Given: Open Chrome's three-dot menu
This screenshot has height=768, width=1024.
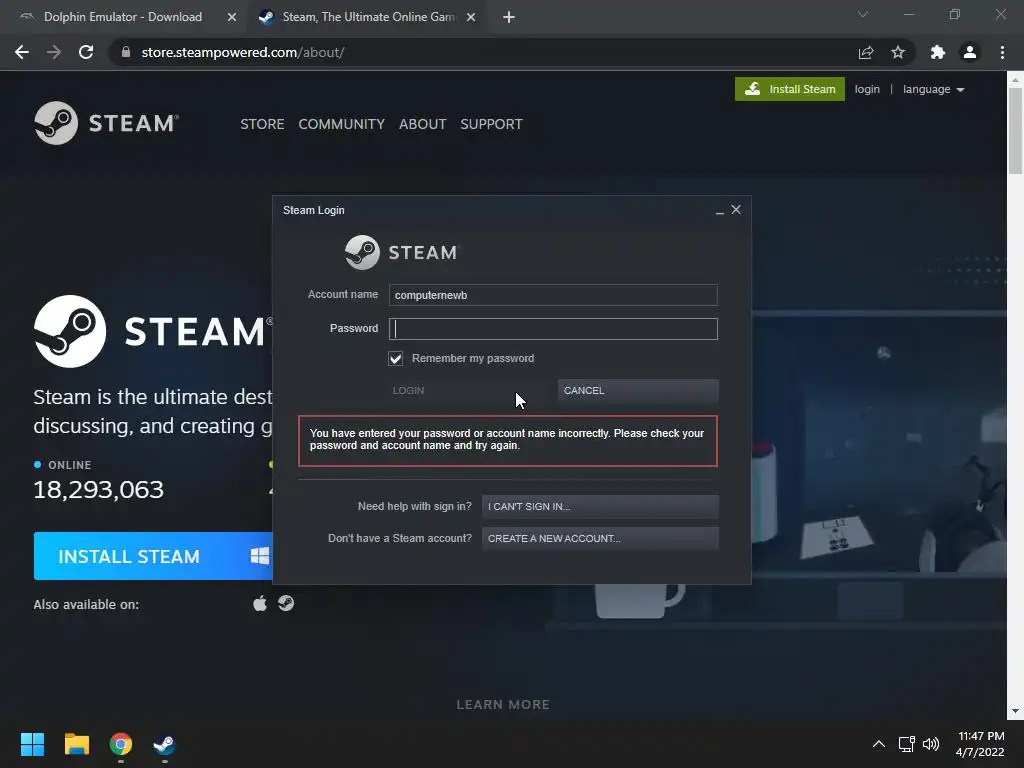Looking at the screenshot, I should (x=1002, y=52).
